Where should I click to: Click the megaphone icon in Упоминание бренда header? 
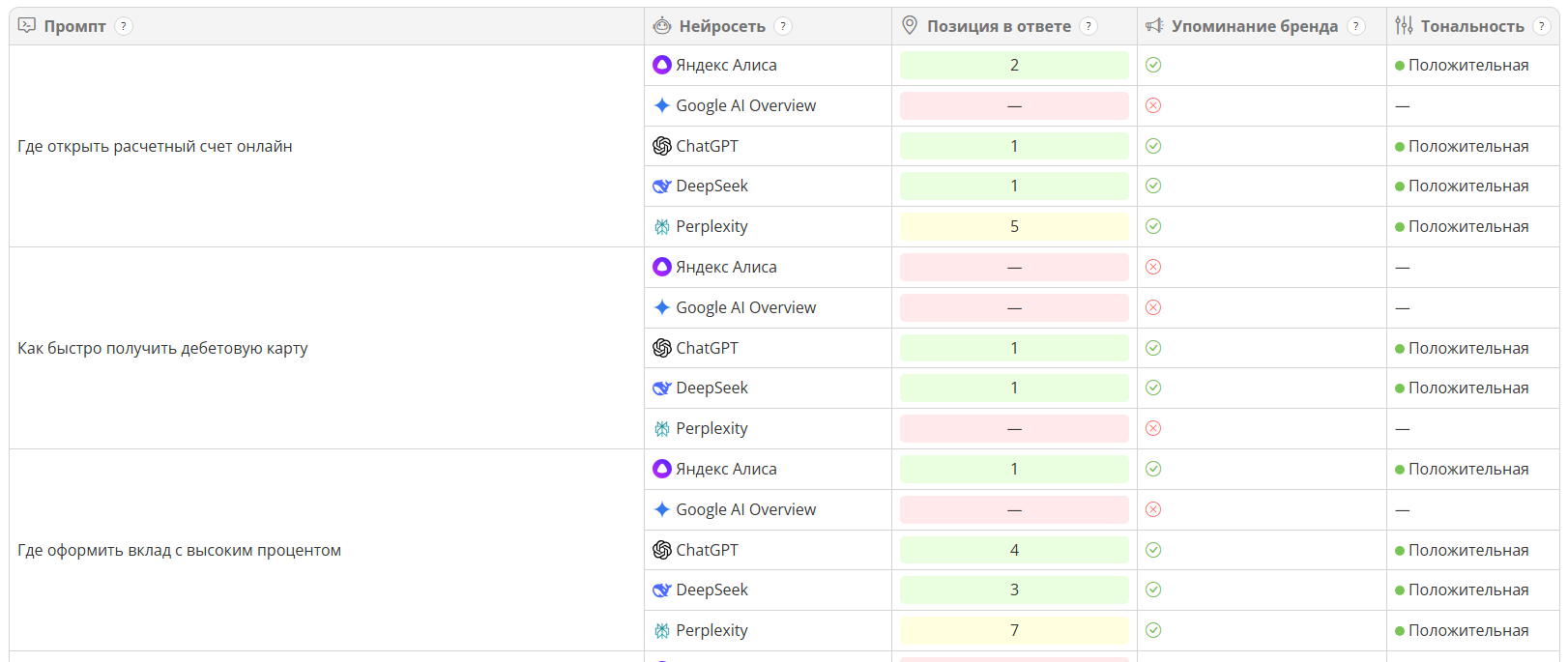point(1154,26)
